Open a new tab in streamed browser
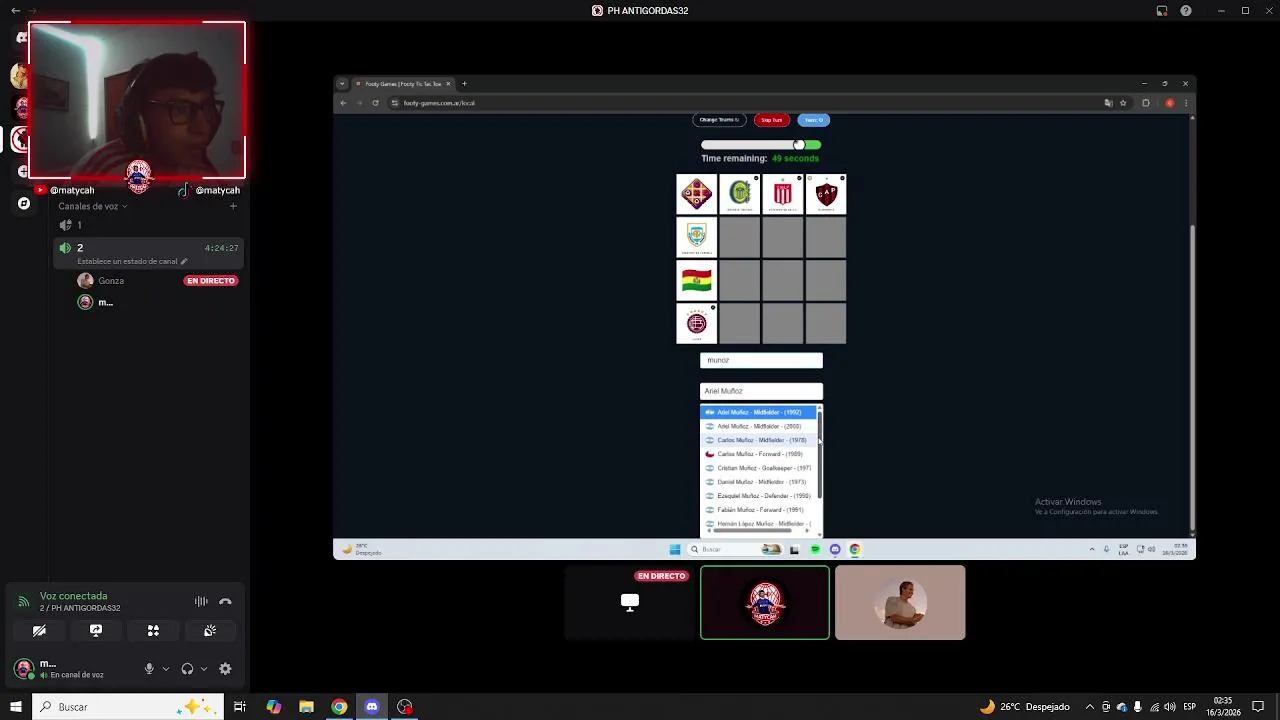The height and width of the screenshot is (720, 1280). (x=464, y=84)
